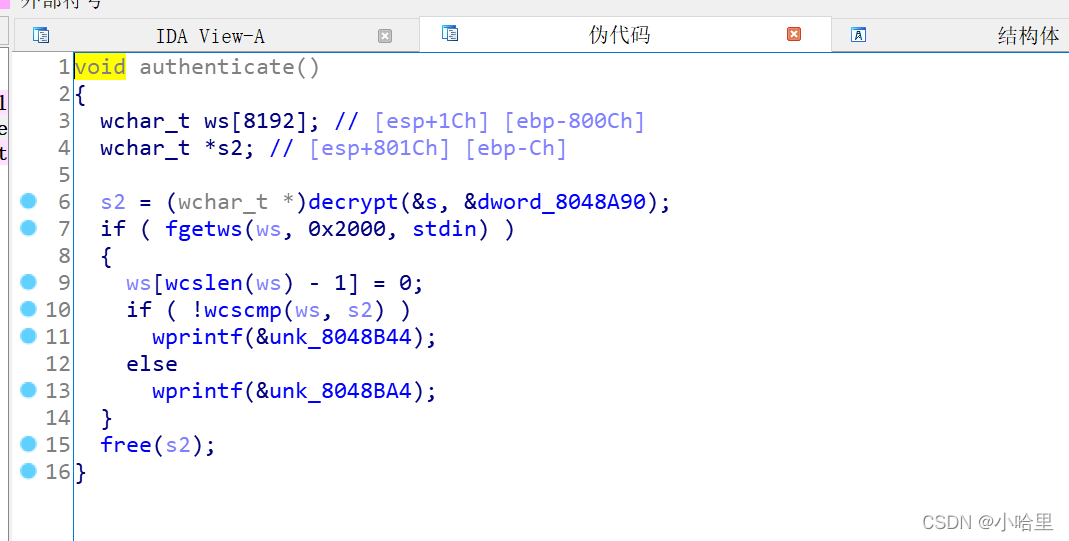Viewport: 1069px width, 541px height.
Task: Click the [esp+801Ch] comment
Action: coord(379,148)
